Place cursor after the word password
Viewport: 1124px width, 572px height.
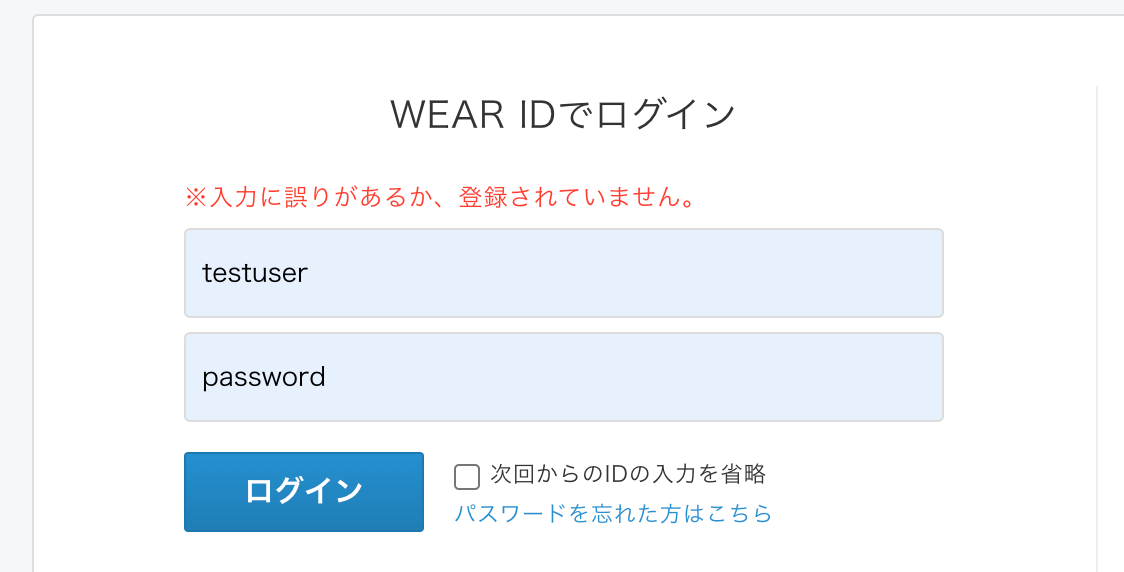(x=328, y=377)
